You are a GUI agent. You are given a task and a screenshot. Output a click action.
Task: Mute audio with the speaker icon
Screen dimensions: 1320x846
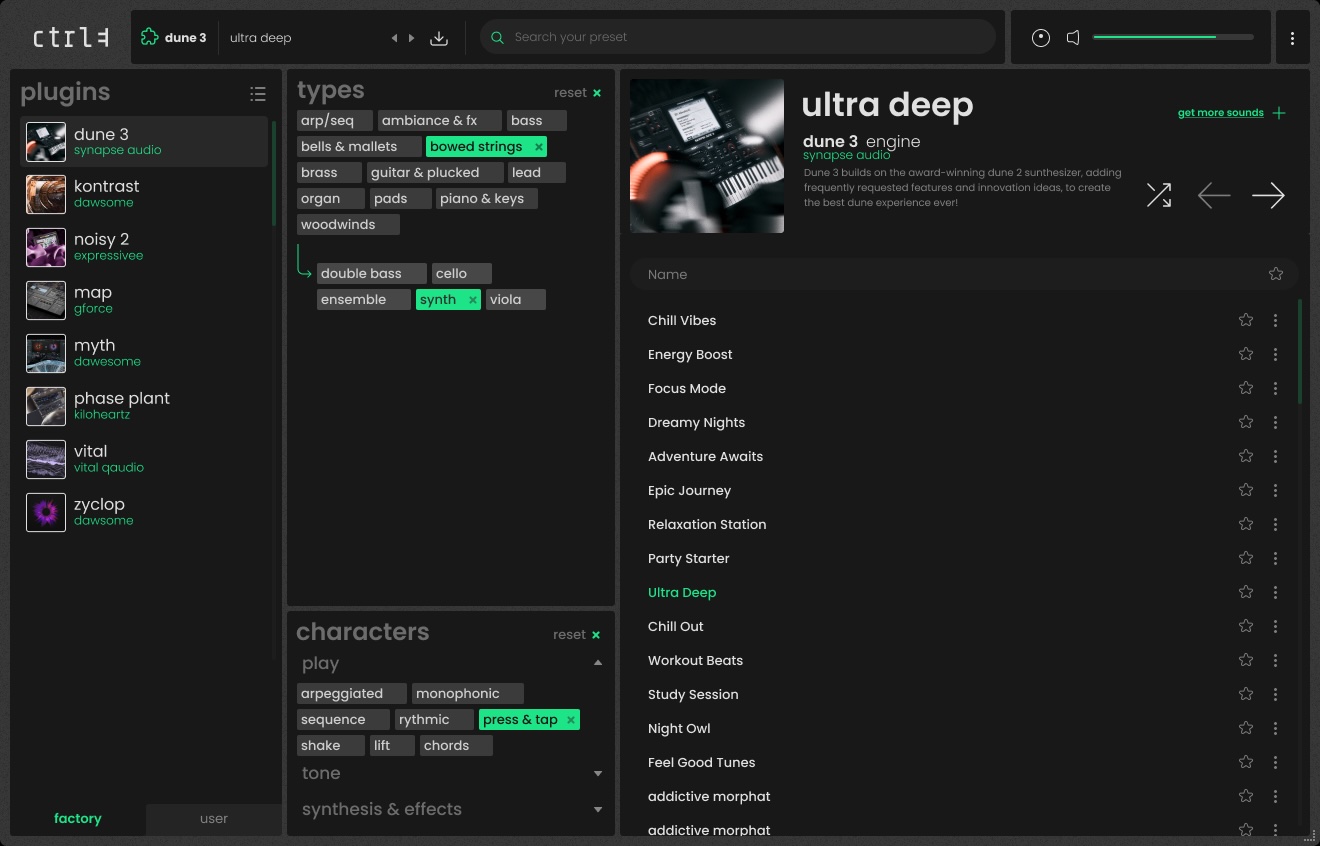1073,38
